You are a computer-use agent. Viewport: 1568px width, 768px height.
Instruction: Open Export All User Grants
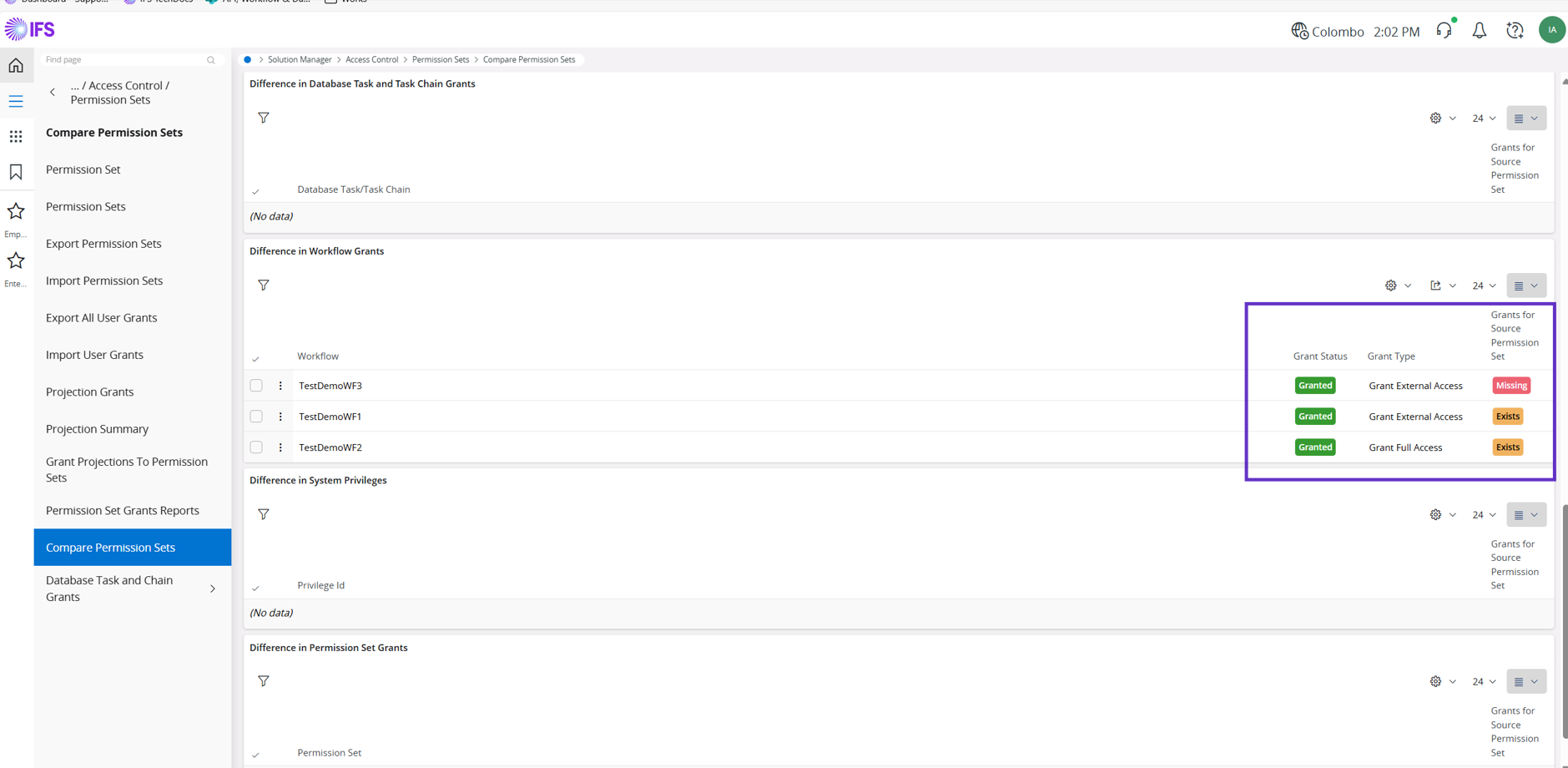click(101, 317)
